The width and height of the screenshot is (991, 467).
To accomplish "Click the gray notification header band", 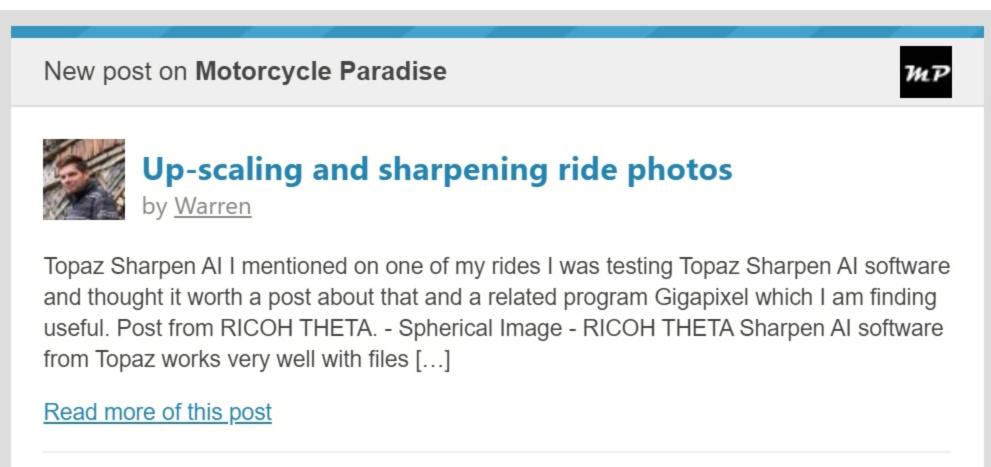I will [497, 71].
